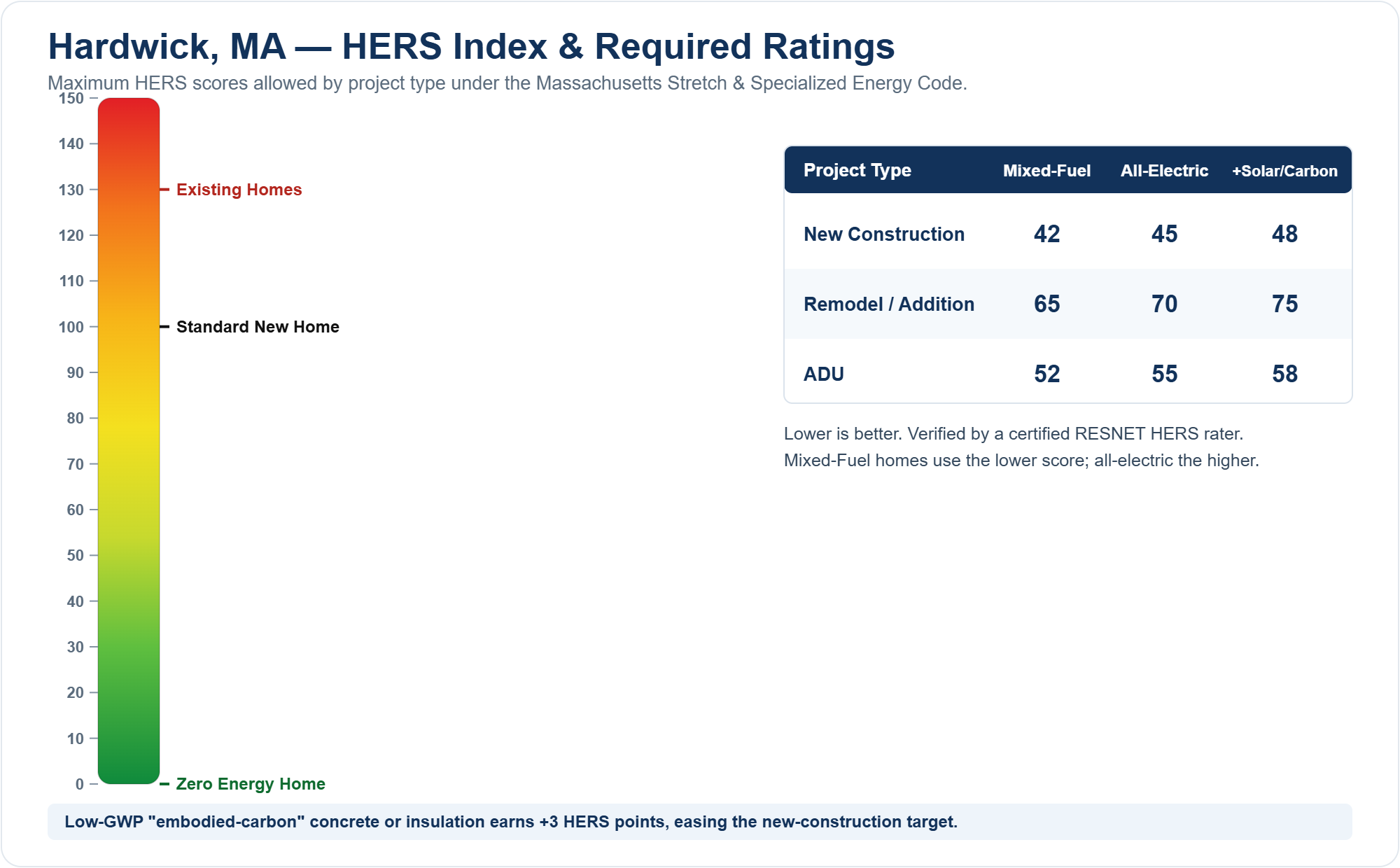Click the 60 axis tick label

click(76, 510)
